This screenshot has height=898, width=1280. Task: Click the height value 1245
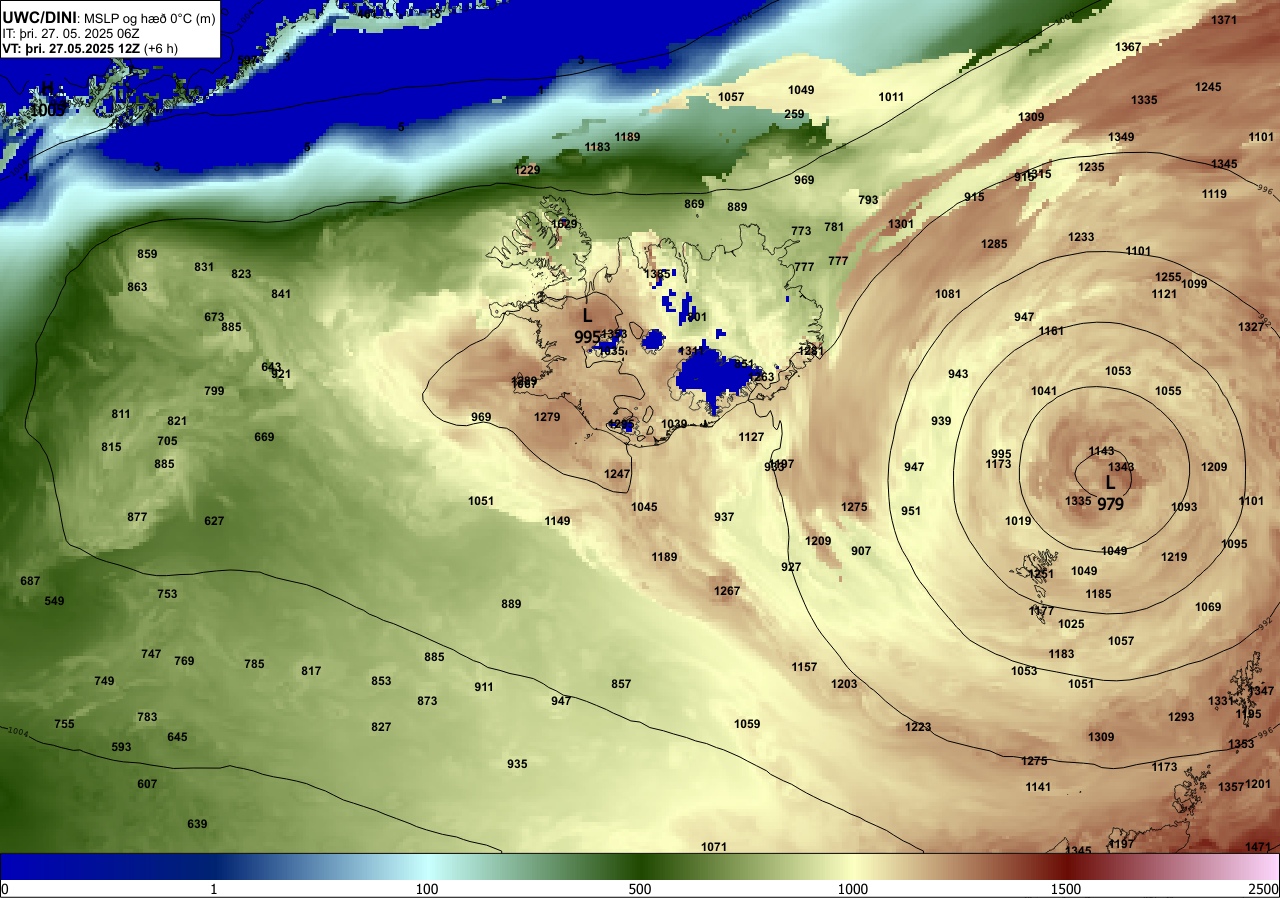click(1208, 87)
